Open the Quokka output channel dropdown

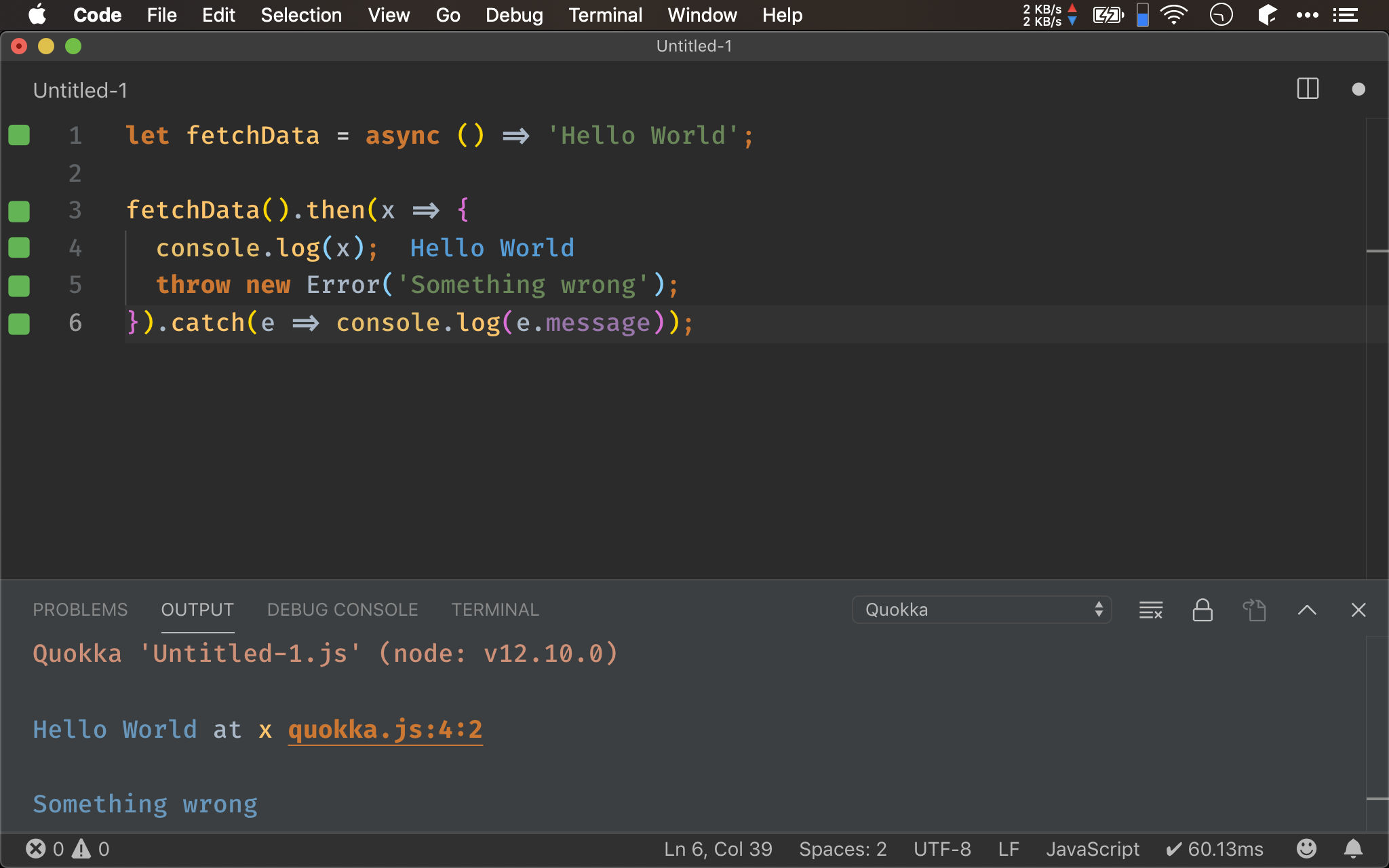coord(981,610)
